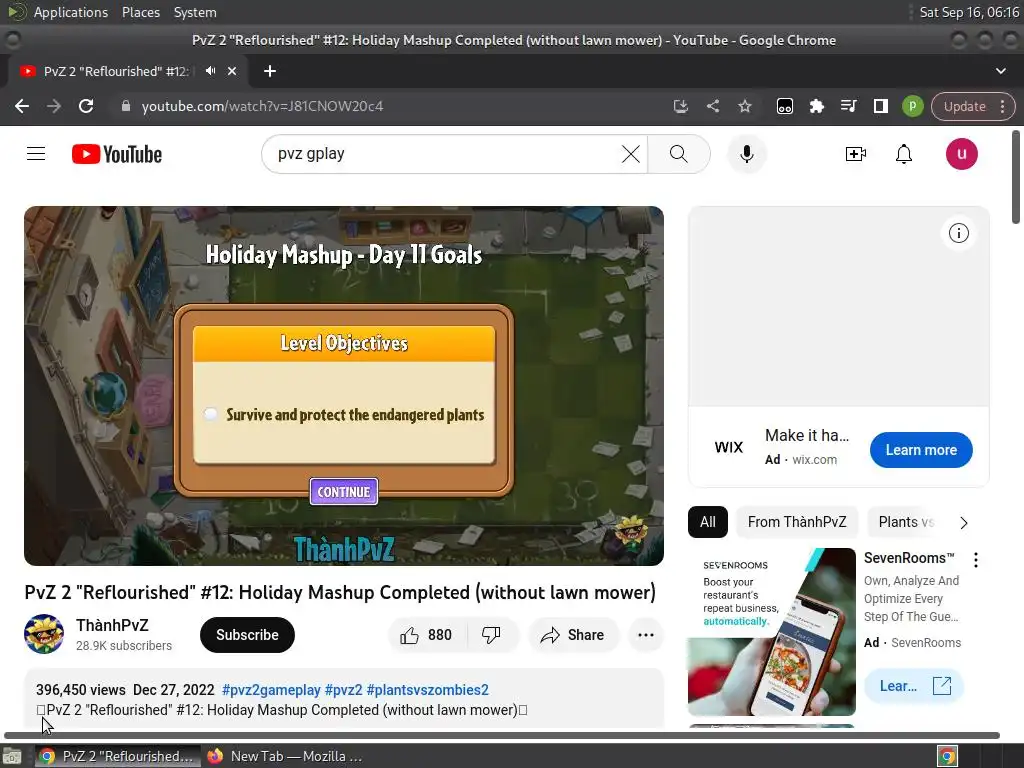The width and height of the screenshot is (1024, 768).
Task: Open the SevenRooms ad thumbnail
Action: [x=771, y=632]
